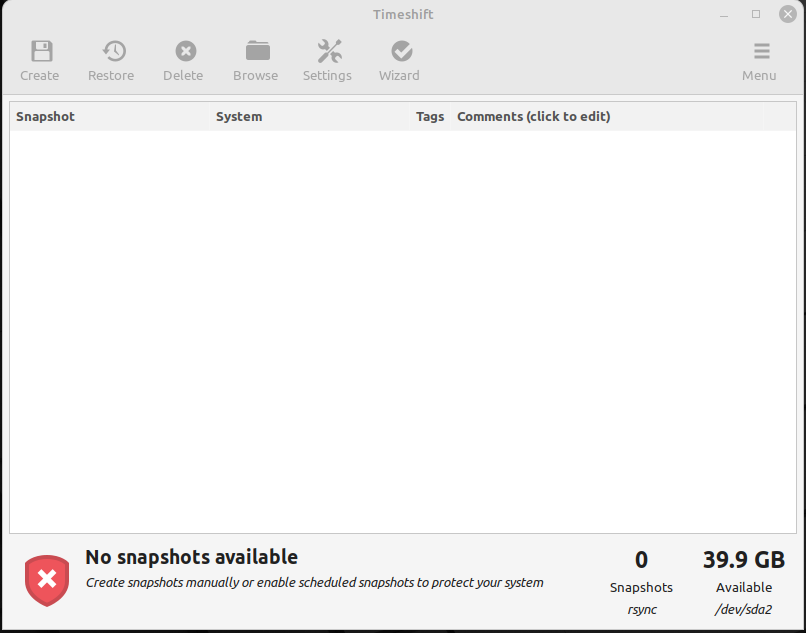Click the snapshot count showing 0
The image size is (806, 633).
click(641, 560)
